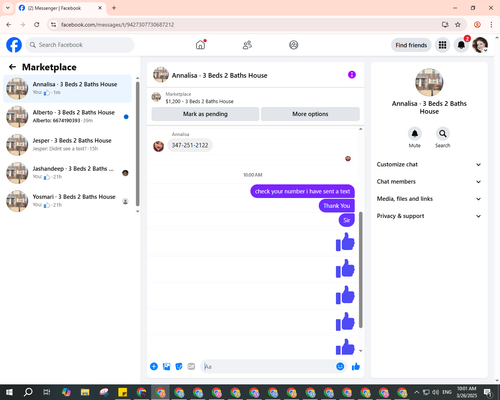Open the Home feed icon

200,45
